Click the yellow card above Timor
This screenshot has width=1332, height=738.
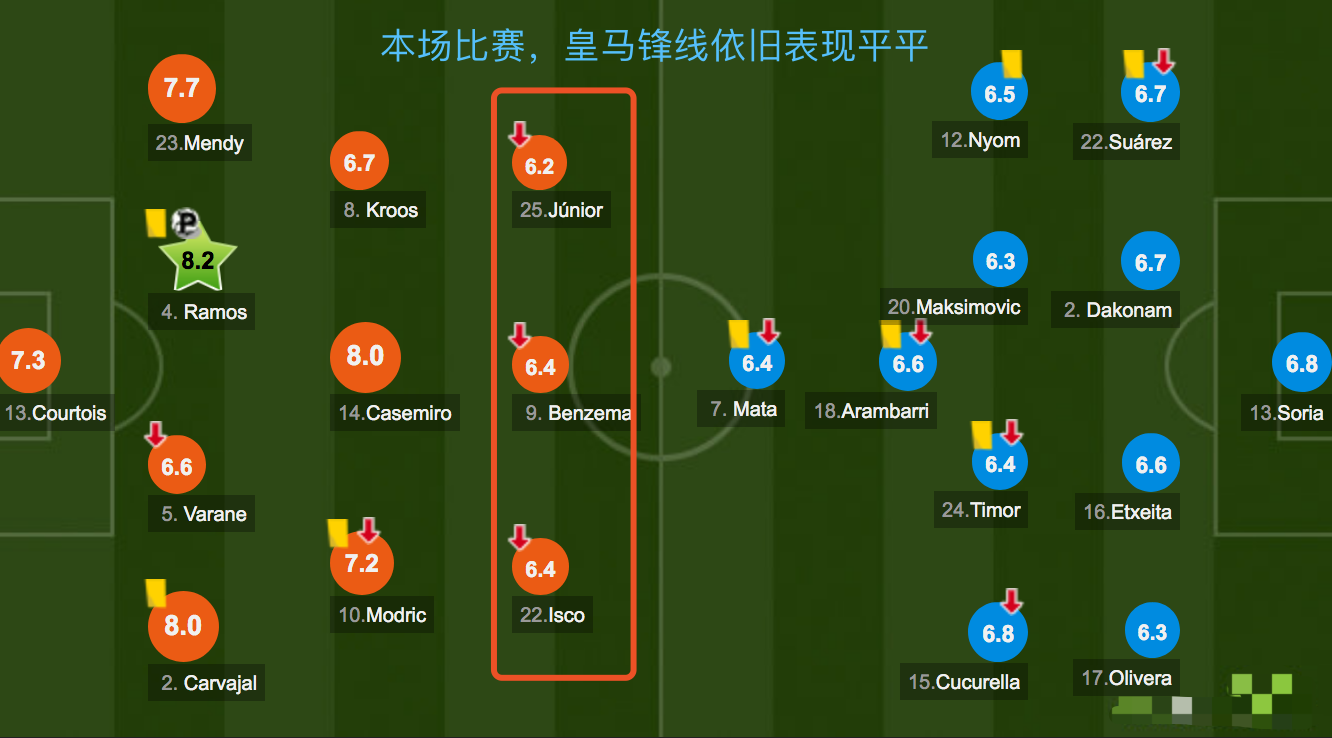pos(982,434)
